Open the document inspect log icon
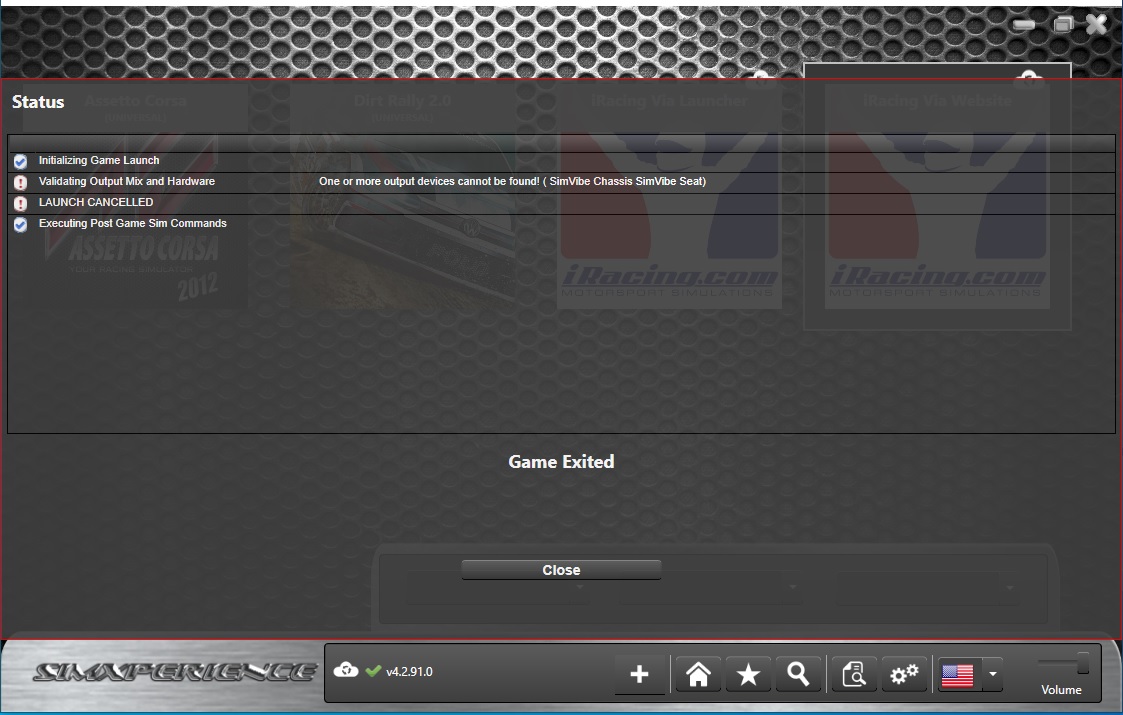The height and width of the screenshot is (715, 1123). [854, 674]
